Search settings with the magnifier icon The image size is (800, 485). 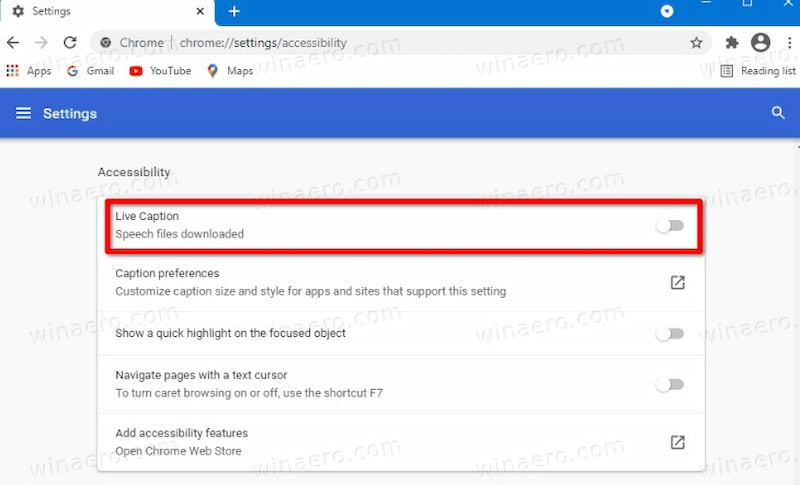point(778,113)
